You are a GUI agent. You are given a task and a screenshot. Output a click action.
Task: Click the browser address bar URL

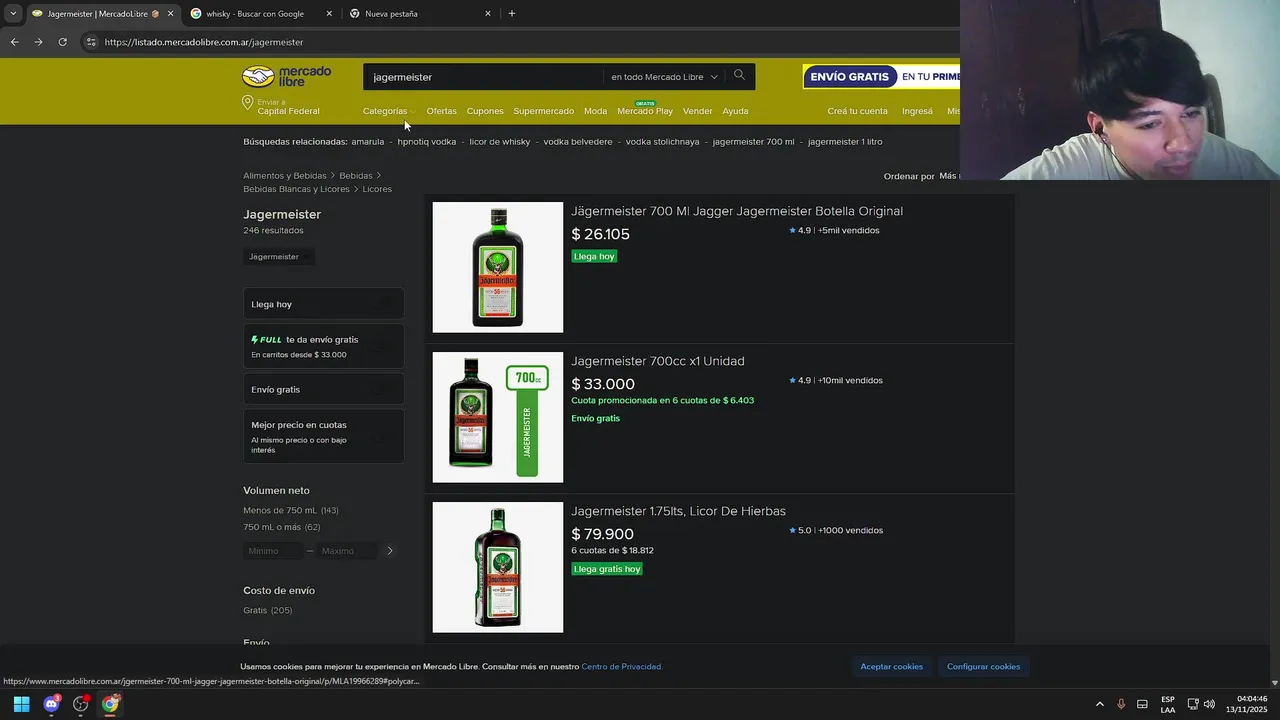204,42
